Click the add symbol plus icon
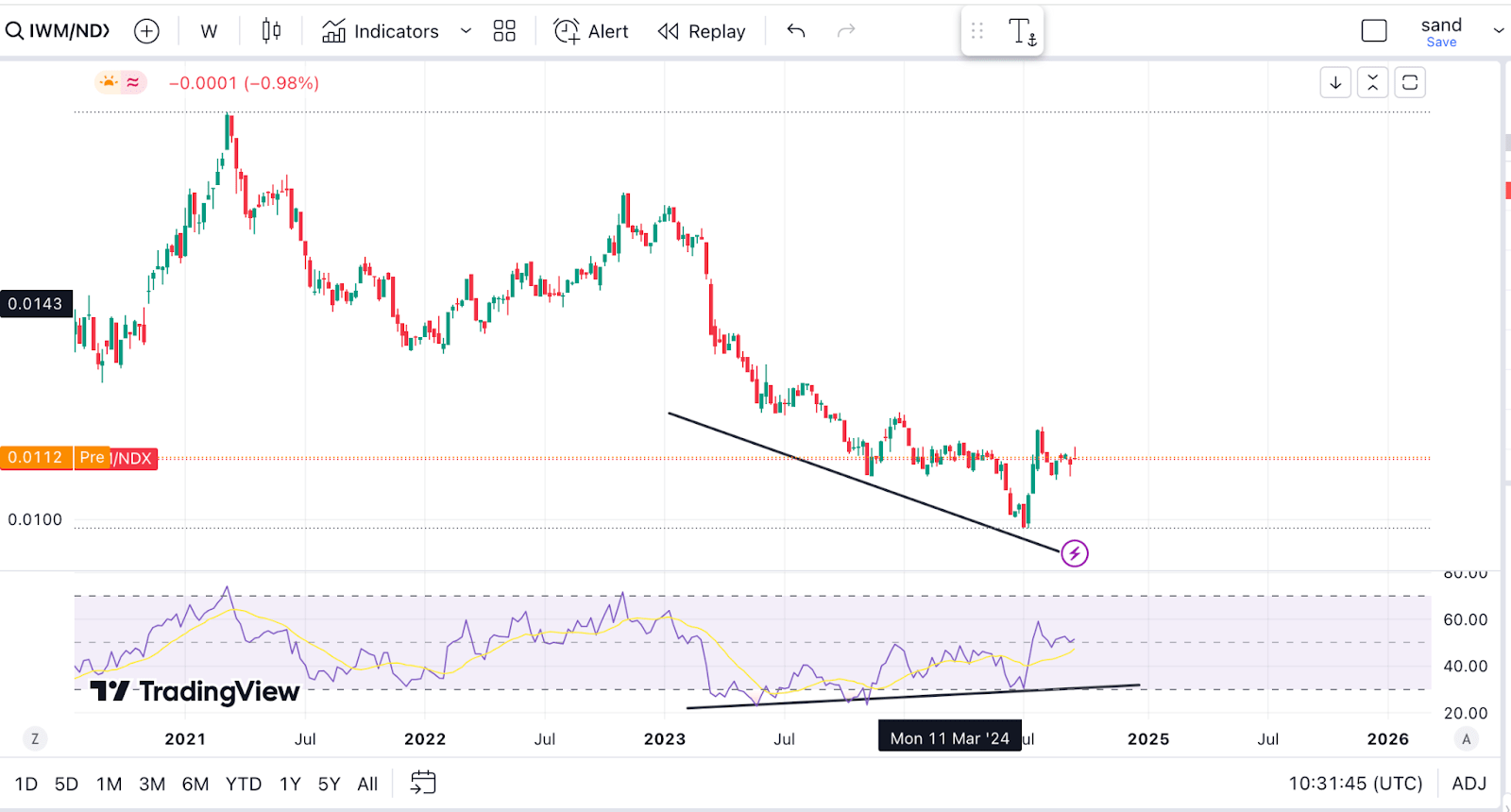Viewport: 1511px width, 812px height. 146,31
